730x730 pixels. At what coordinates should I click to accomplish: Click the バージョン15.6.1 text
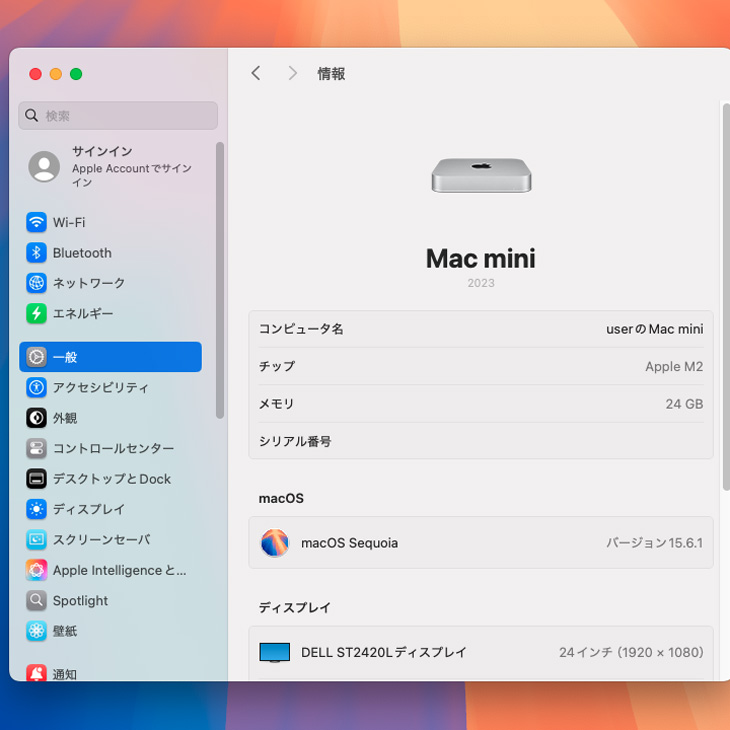[x=655, y=543]
